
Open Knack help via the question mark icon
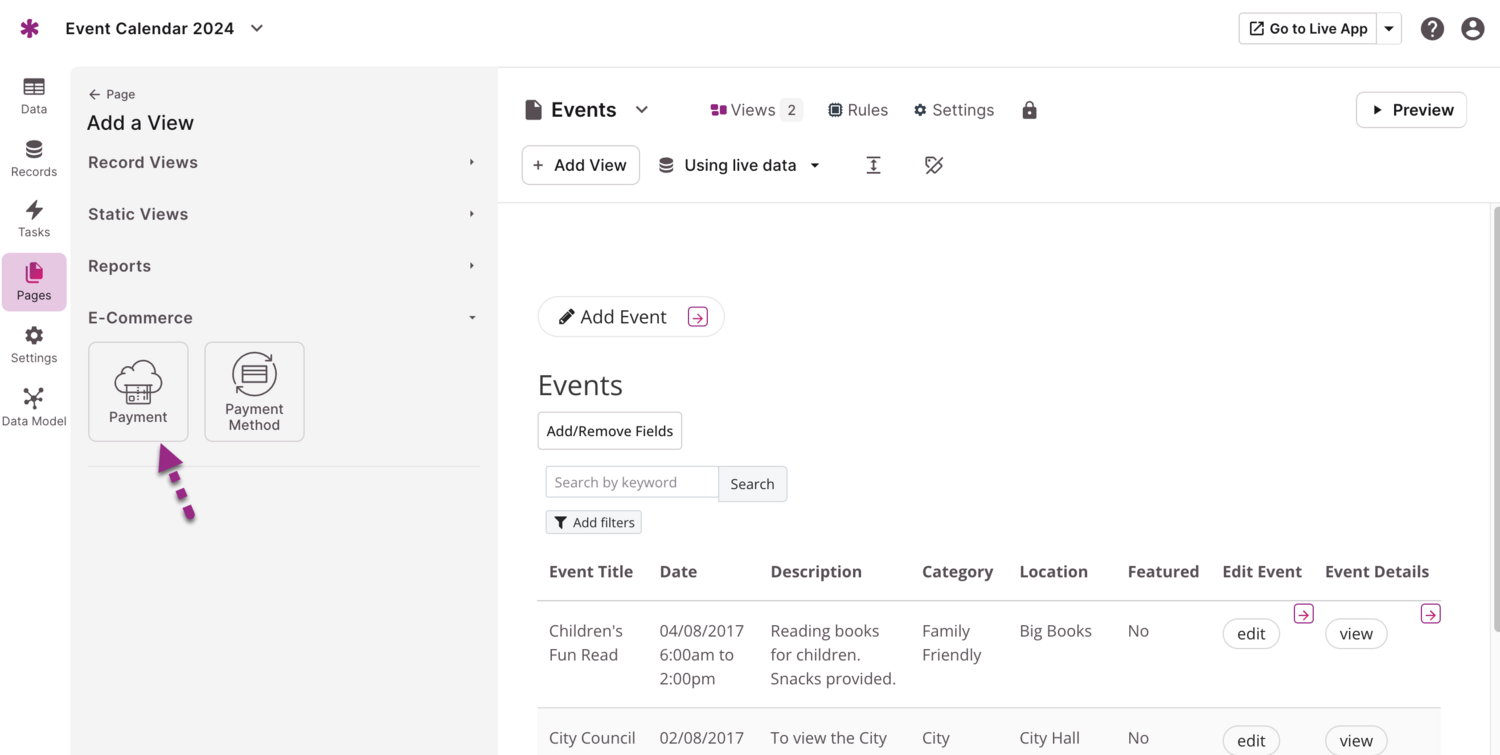pyautogui.click(x=1432, y=28)
